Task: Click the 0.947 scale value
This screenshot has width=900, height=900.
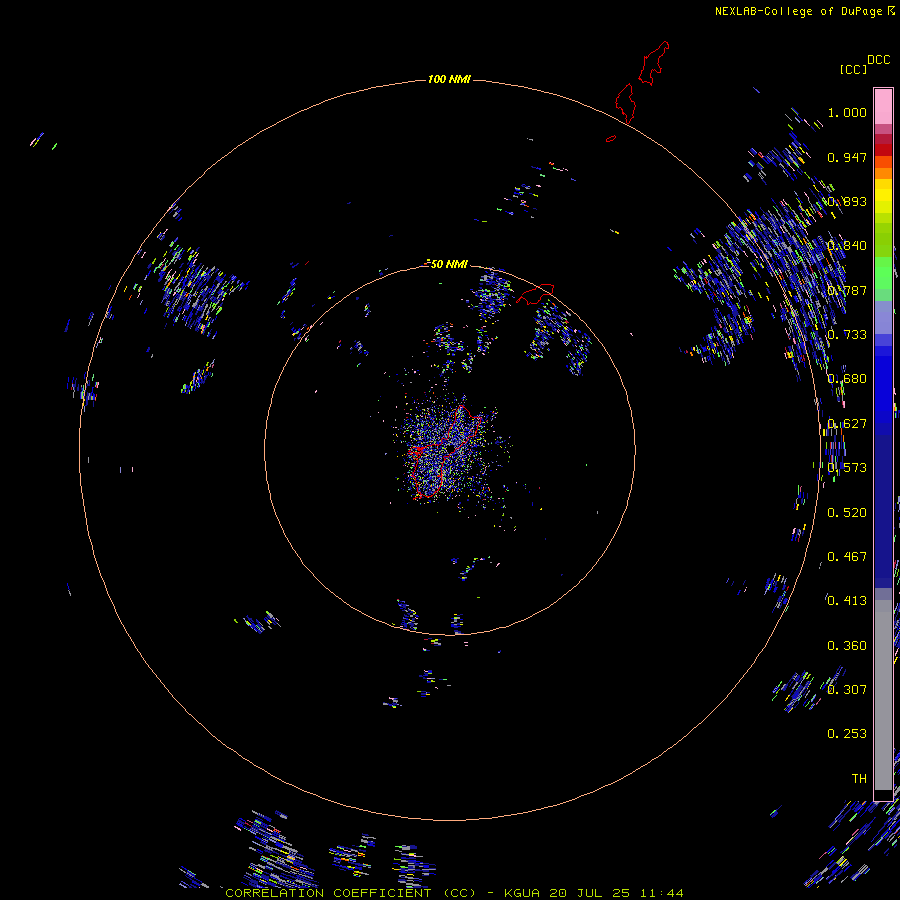Action: pos(847,157)
